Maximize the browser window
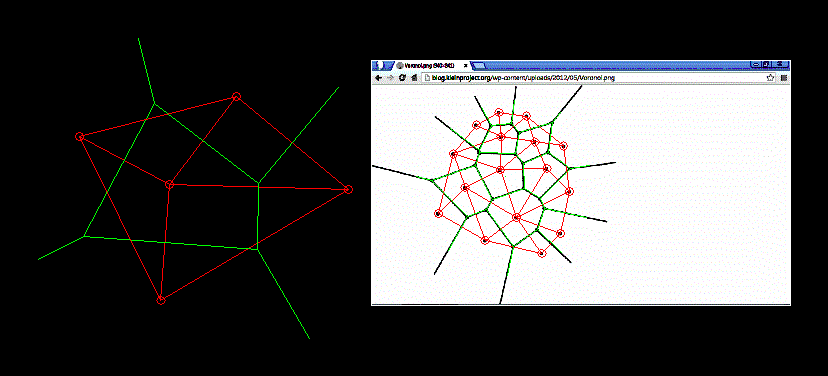Image resolution: width=828 pixels, height=376 pixels. pyautogui.click(x=766, y=64)
